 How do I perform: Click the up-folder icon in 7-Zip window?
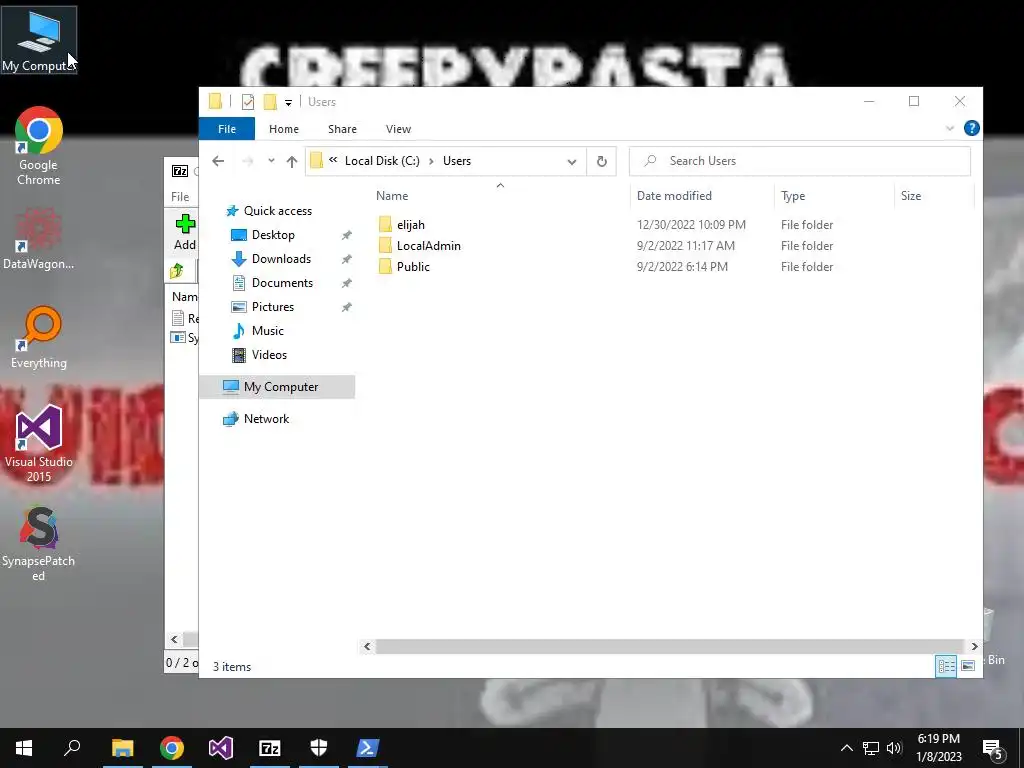tap(176, 271)
